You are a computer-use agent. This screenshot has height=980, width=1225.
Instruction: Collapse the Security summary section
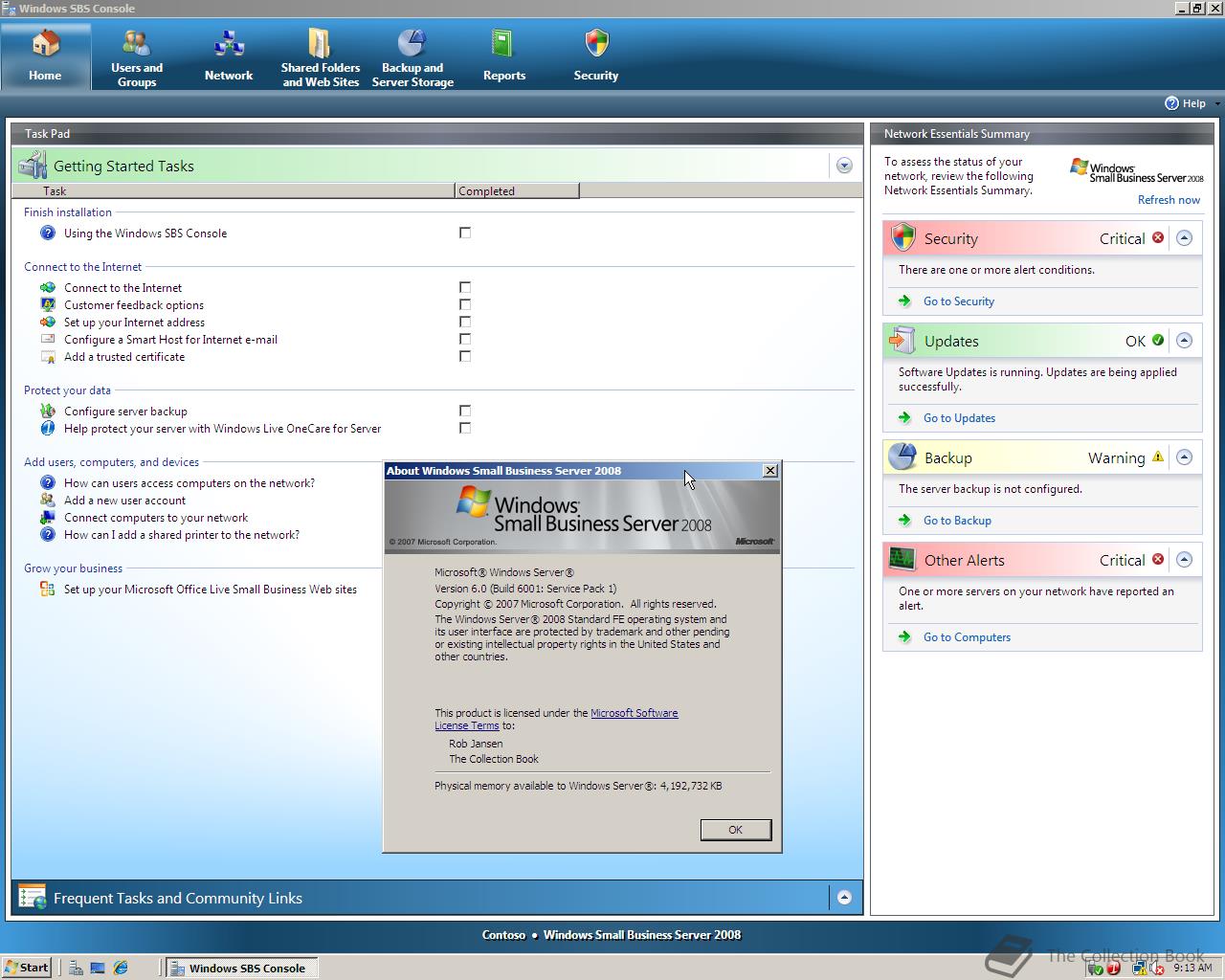tap(1184, 237)
